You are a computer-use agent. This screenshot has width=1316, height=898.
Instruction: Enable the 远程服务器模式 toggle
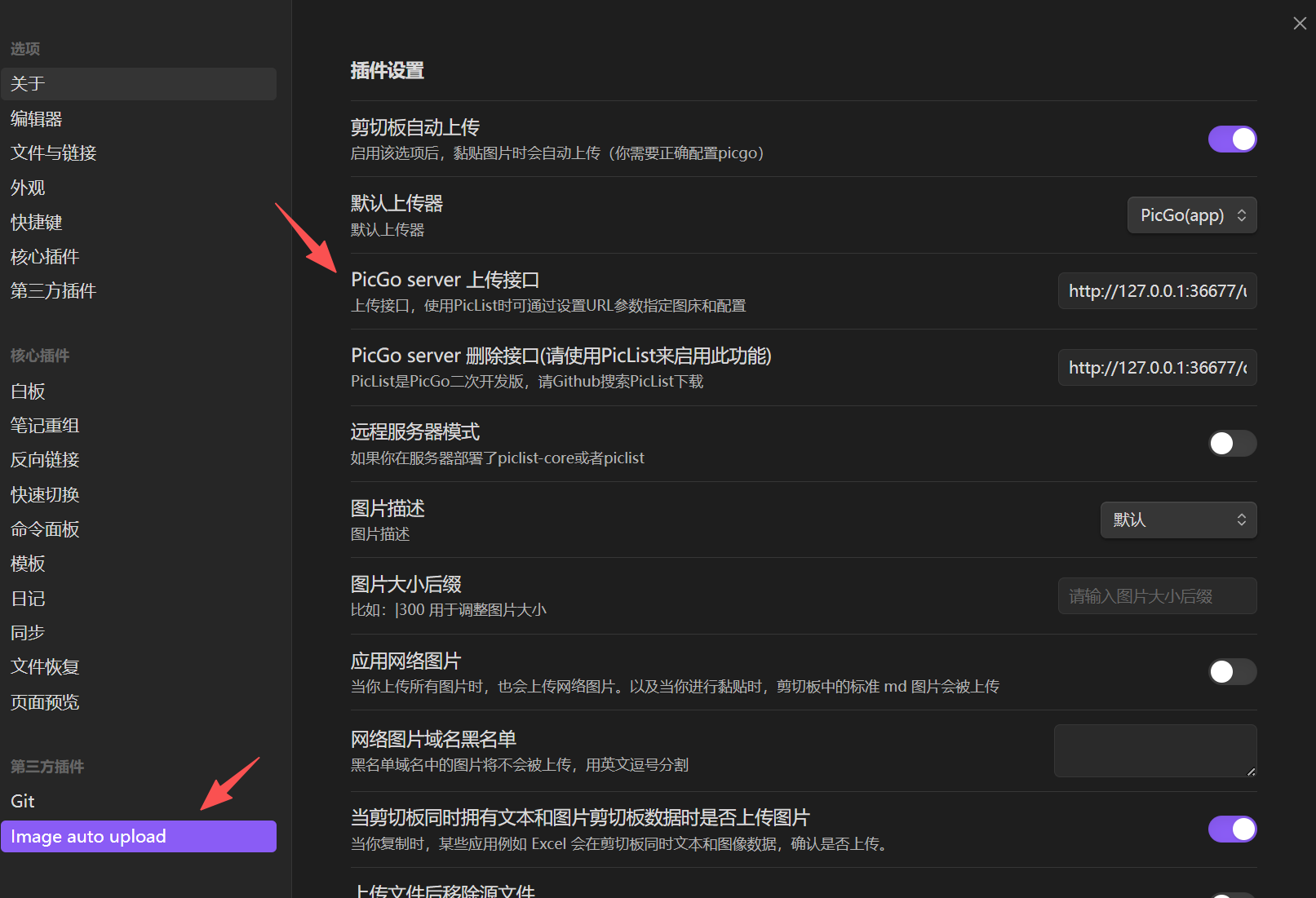tap(1231, 444)
